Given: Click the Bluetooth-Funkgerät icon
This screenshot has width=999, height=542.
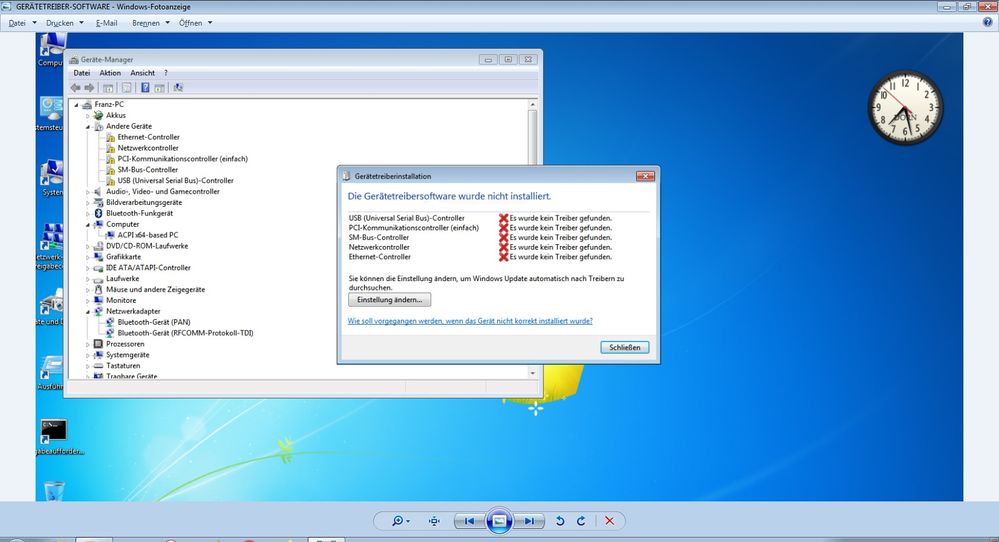Looking at the screenshot, I should (x=98, y=213).
